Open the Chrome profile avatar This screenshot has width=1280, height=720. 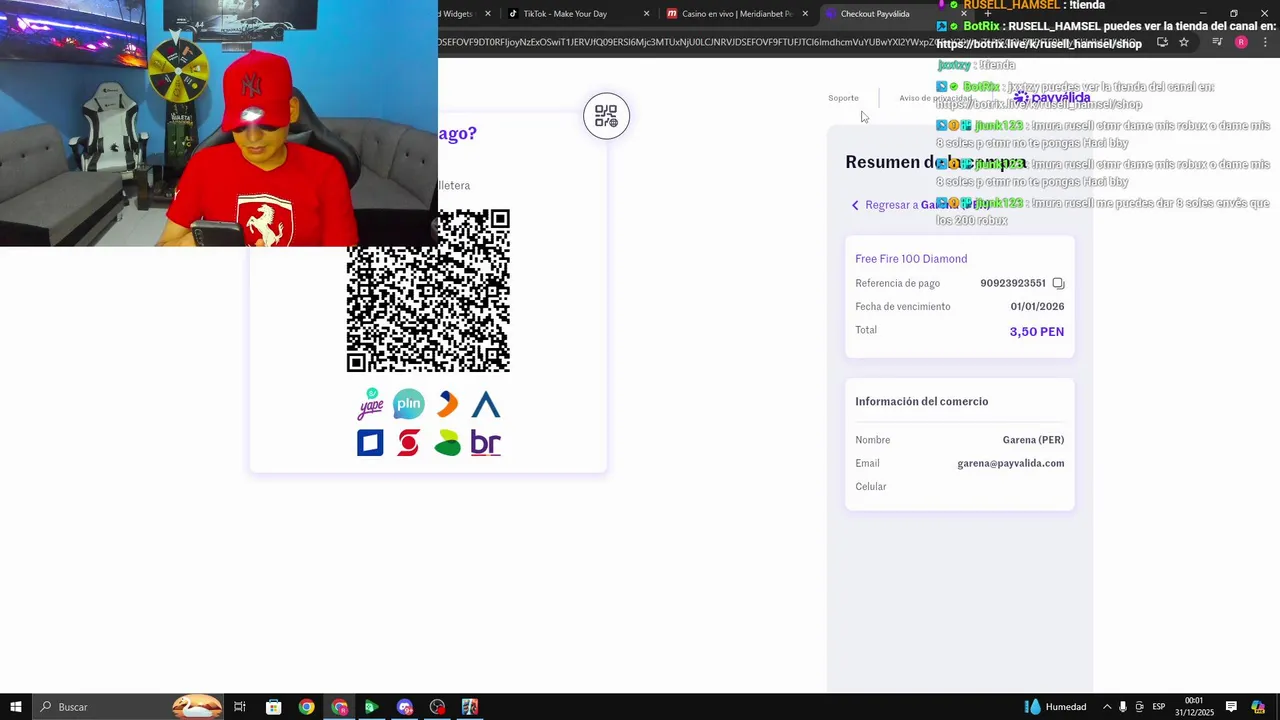(x=1241, y=42)
